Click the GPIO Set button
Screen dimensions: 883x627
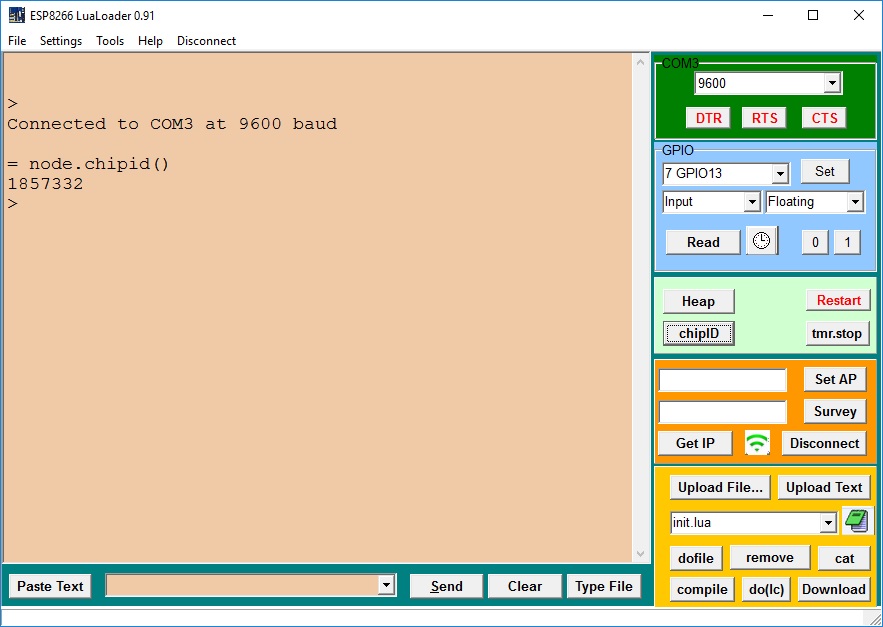(x=824, y=171)
